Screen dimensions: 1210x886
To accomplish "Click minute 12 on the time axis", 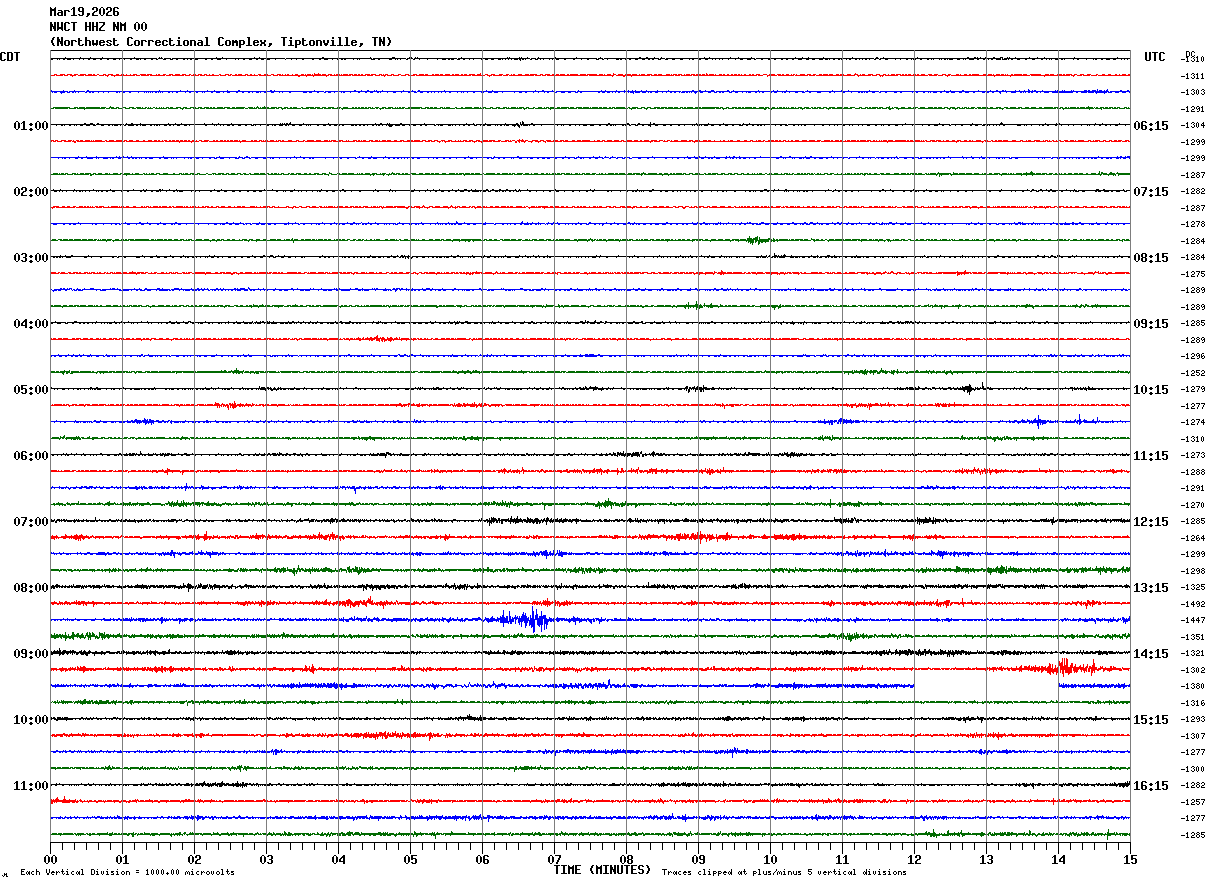I will click(914, 859).
